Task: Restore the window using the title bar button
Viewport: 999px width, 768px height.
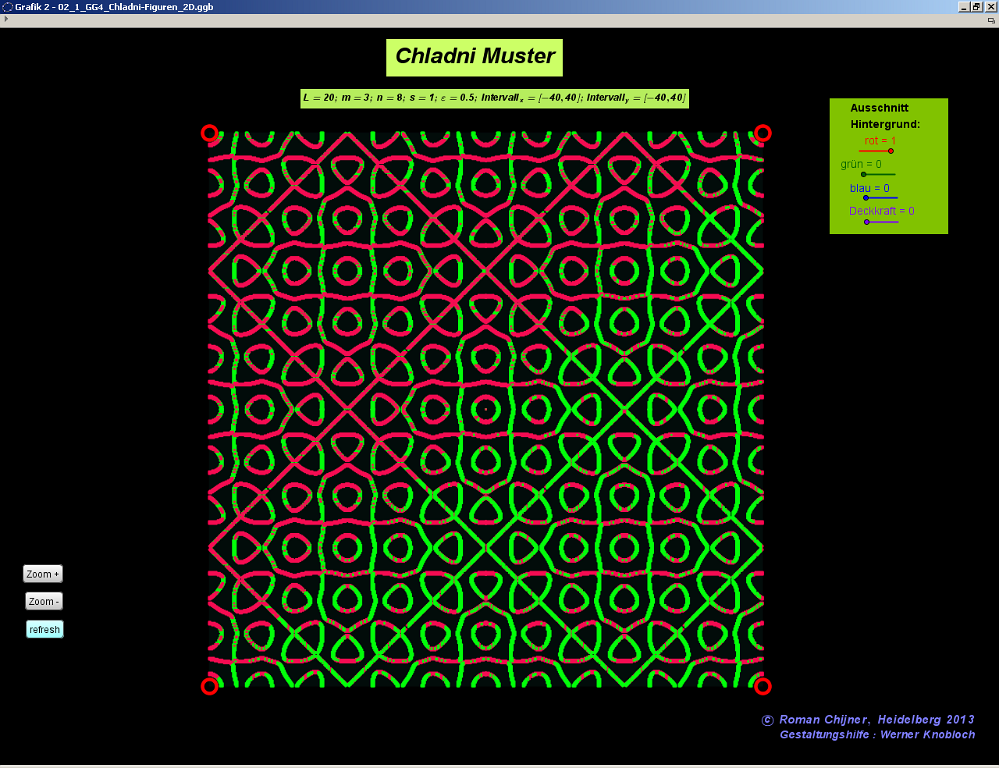Action: coord(976,7)
